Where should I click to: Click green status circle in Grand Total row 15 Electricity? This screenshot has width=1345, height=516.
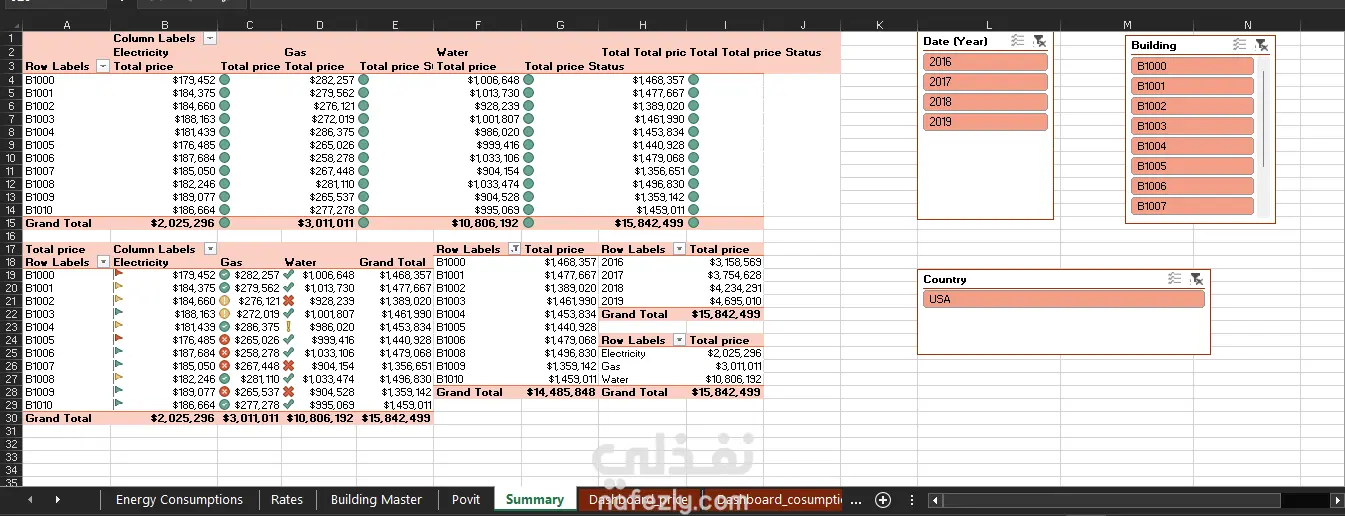(x=224, y=223)
